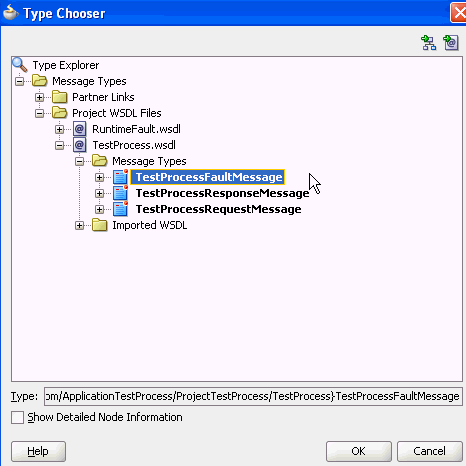Click the TestProcessResponseMessage message icon
Image resolution: width=466 pixels, height=466 pixels.
(120, 193)
